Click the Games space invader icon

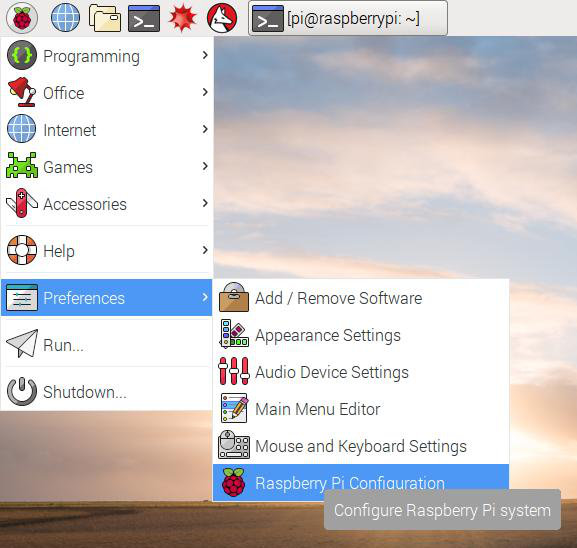(x=22, y=166)
